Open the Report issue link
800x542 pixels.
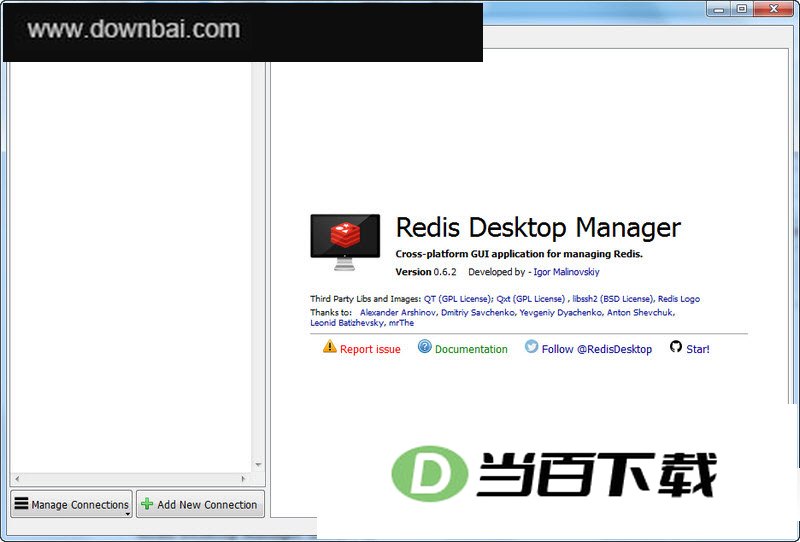370,349
